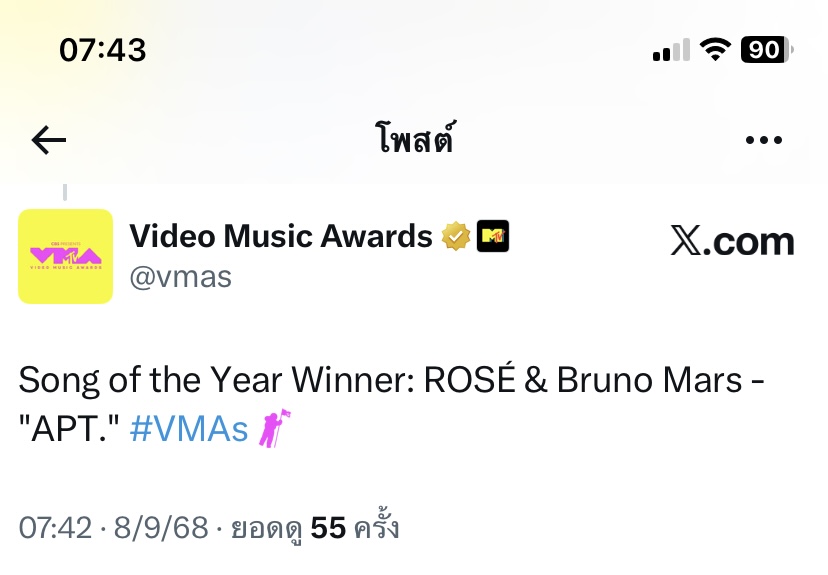Open the @vmas handle
Image resolution: width=828 pixels, height=575 pixels.
181,277
